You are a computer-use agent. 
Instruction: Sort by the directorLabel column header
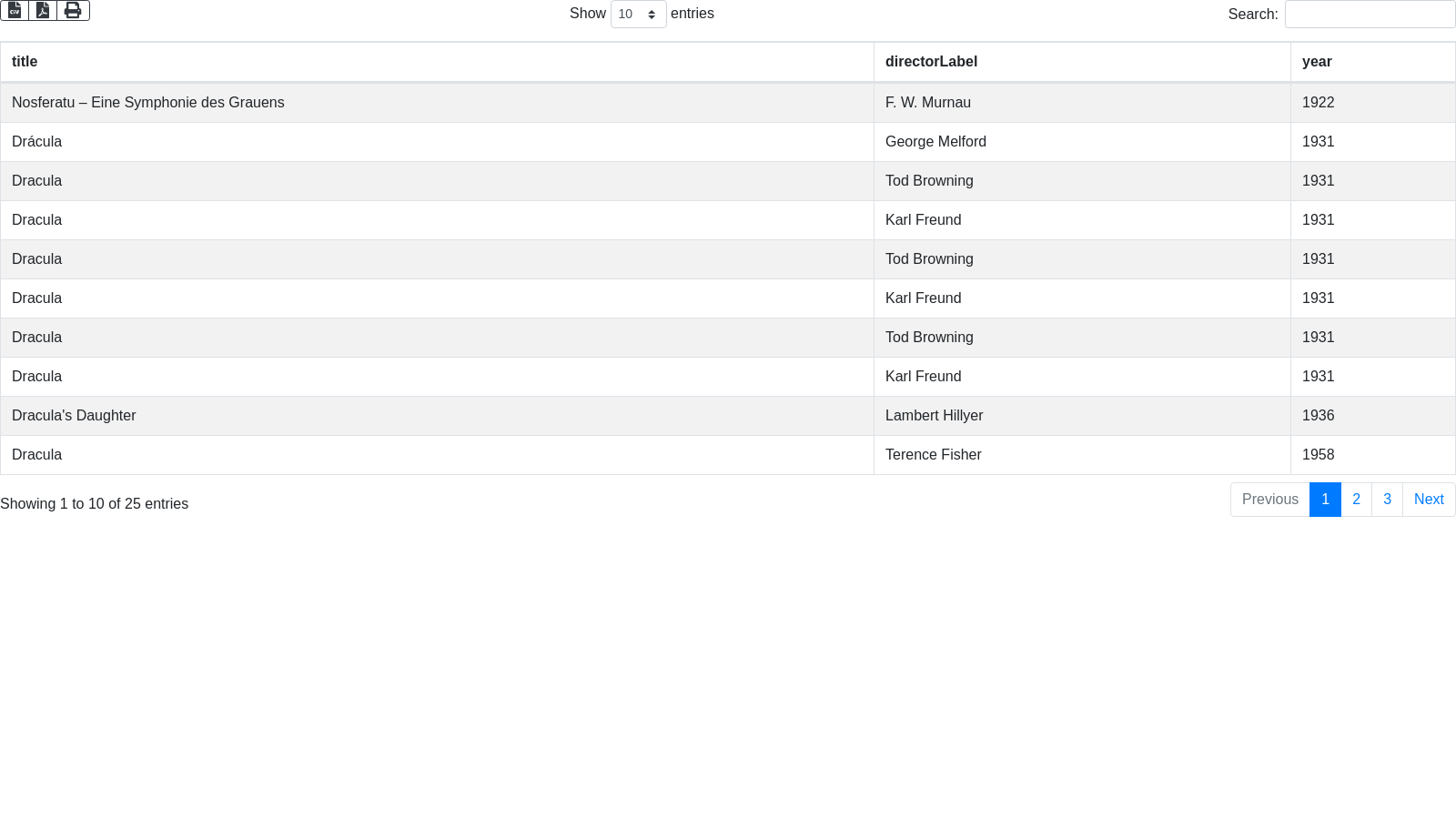[931, 62]
